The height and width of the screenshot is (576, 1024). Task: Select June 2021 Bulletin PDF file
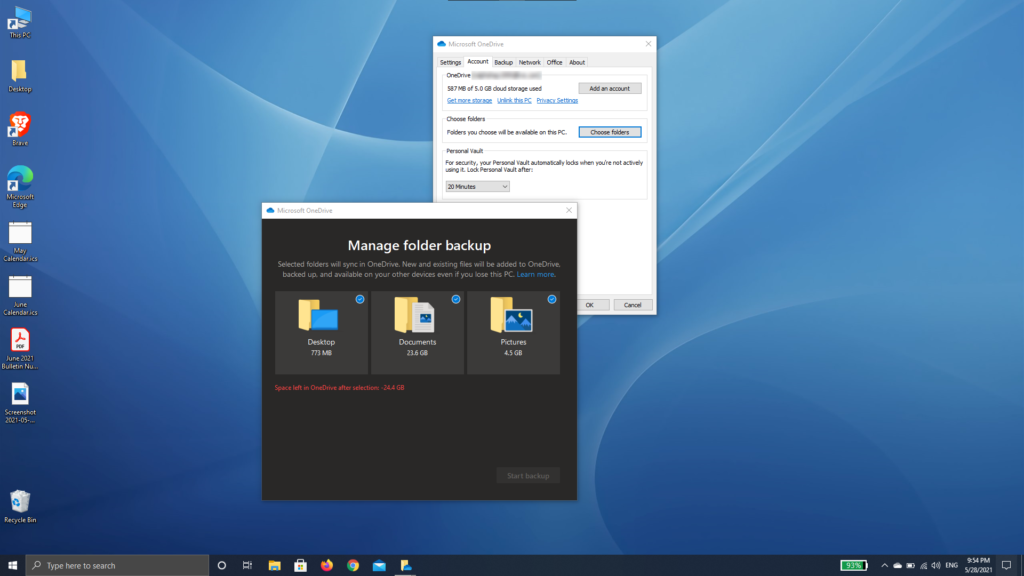pyautogui.click(x=20, y=349)
